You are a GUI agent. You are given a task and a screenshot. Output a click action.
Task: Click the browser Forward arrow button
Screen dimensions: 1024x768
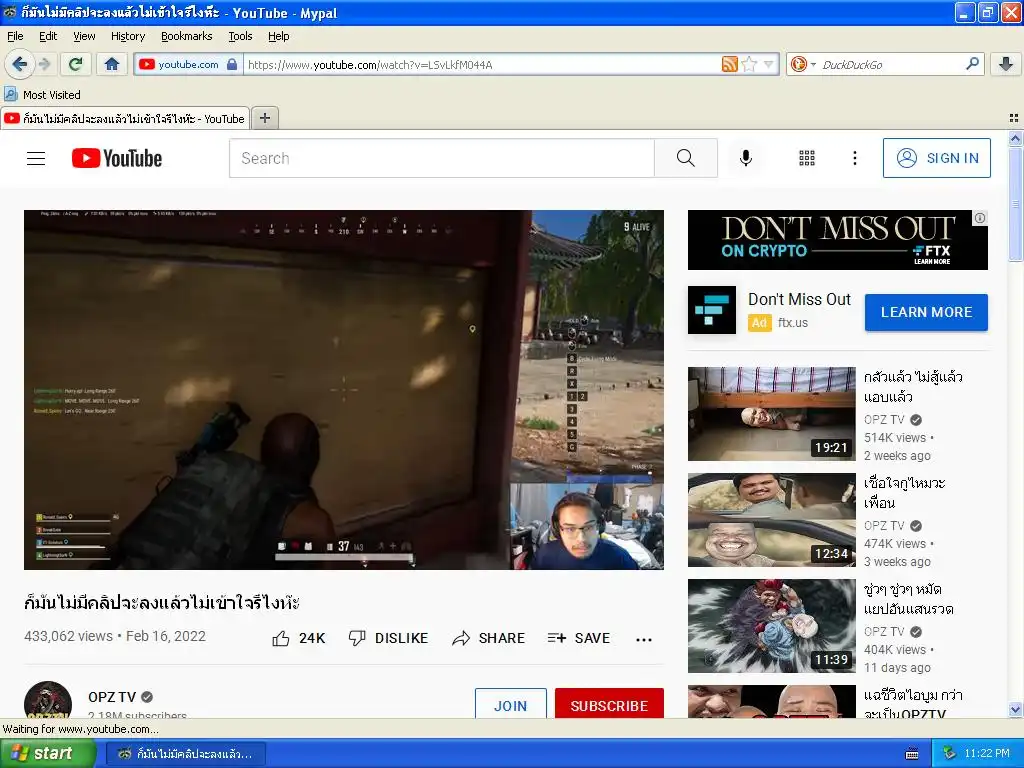[44, 64]
